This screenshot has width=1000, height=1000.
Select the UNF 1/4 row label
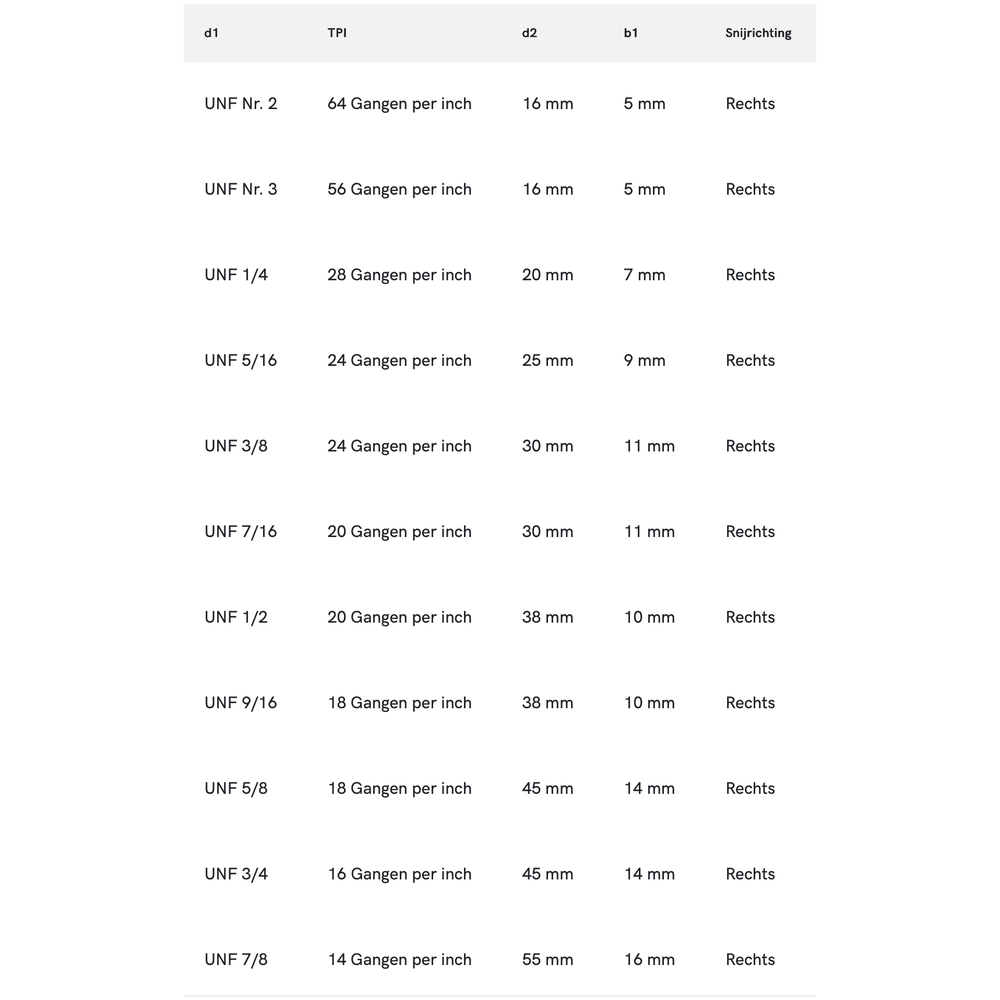[236, 275]
